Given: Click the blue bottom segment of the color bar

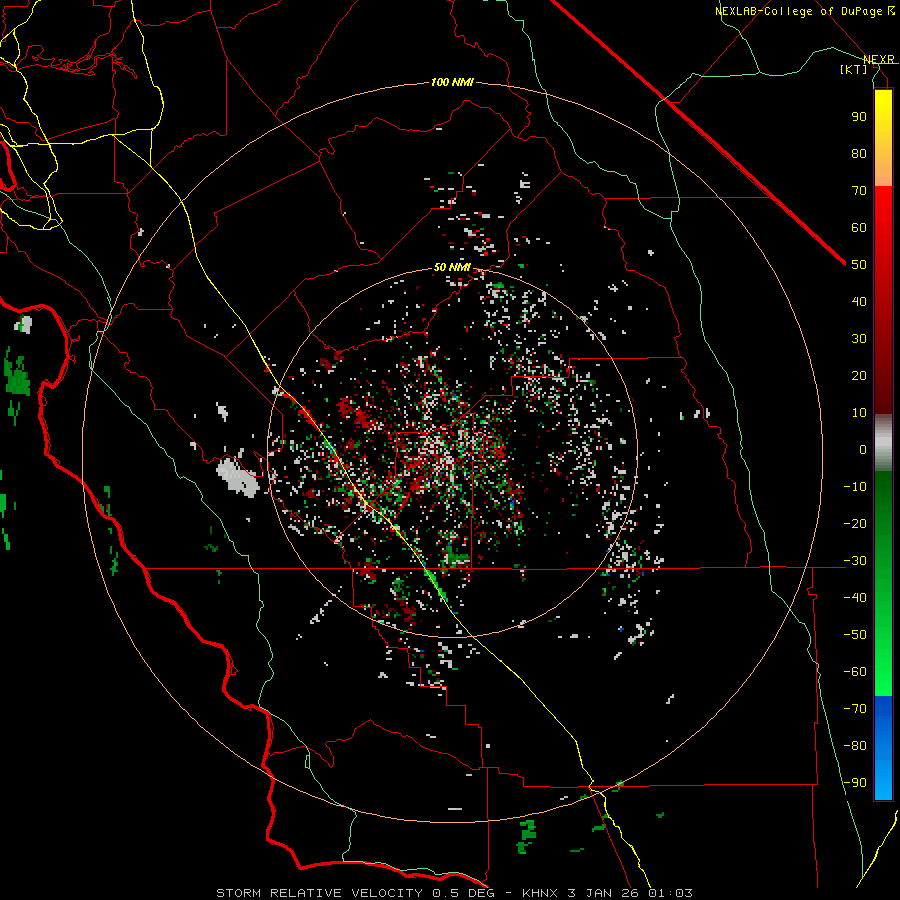Looking at the screenshot, I should tap(883, 748).
